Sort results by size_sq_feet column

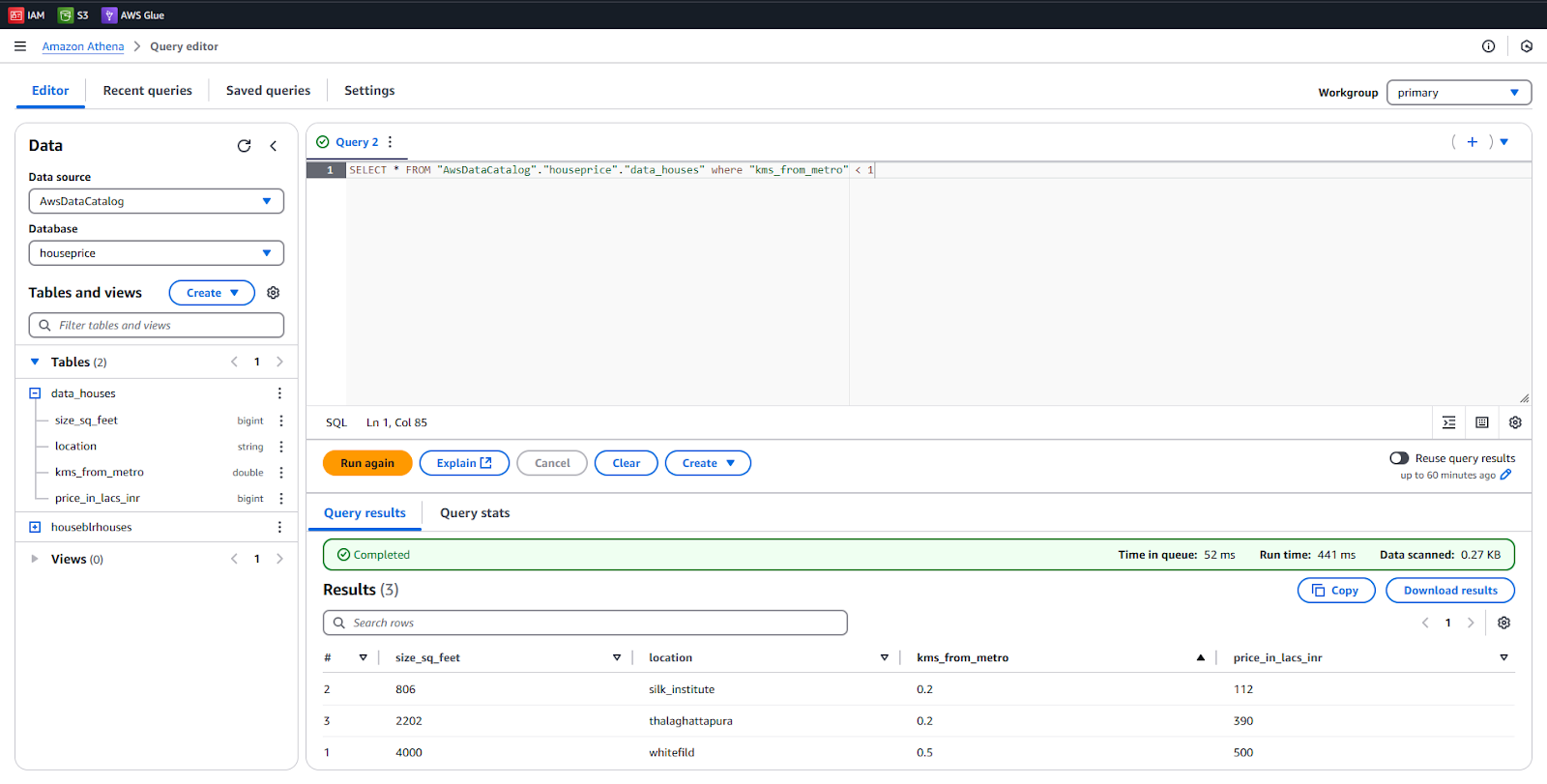point(617,657)
